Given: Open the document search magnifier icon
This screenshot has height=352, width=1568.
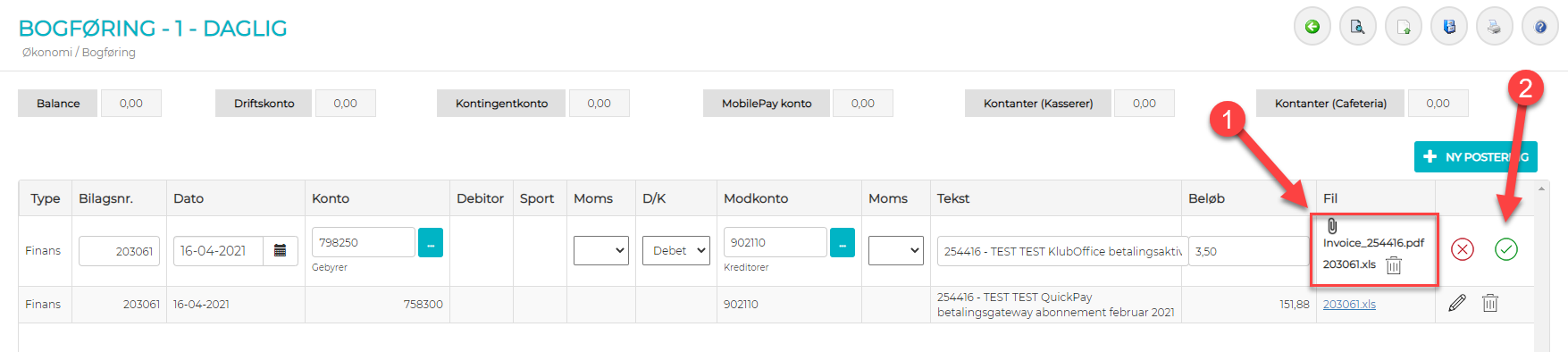Looking at the screenshot, I should [x=1358, y=27].
